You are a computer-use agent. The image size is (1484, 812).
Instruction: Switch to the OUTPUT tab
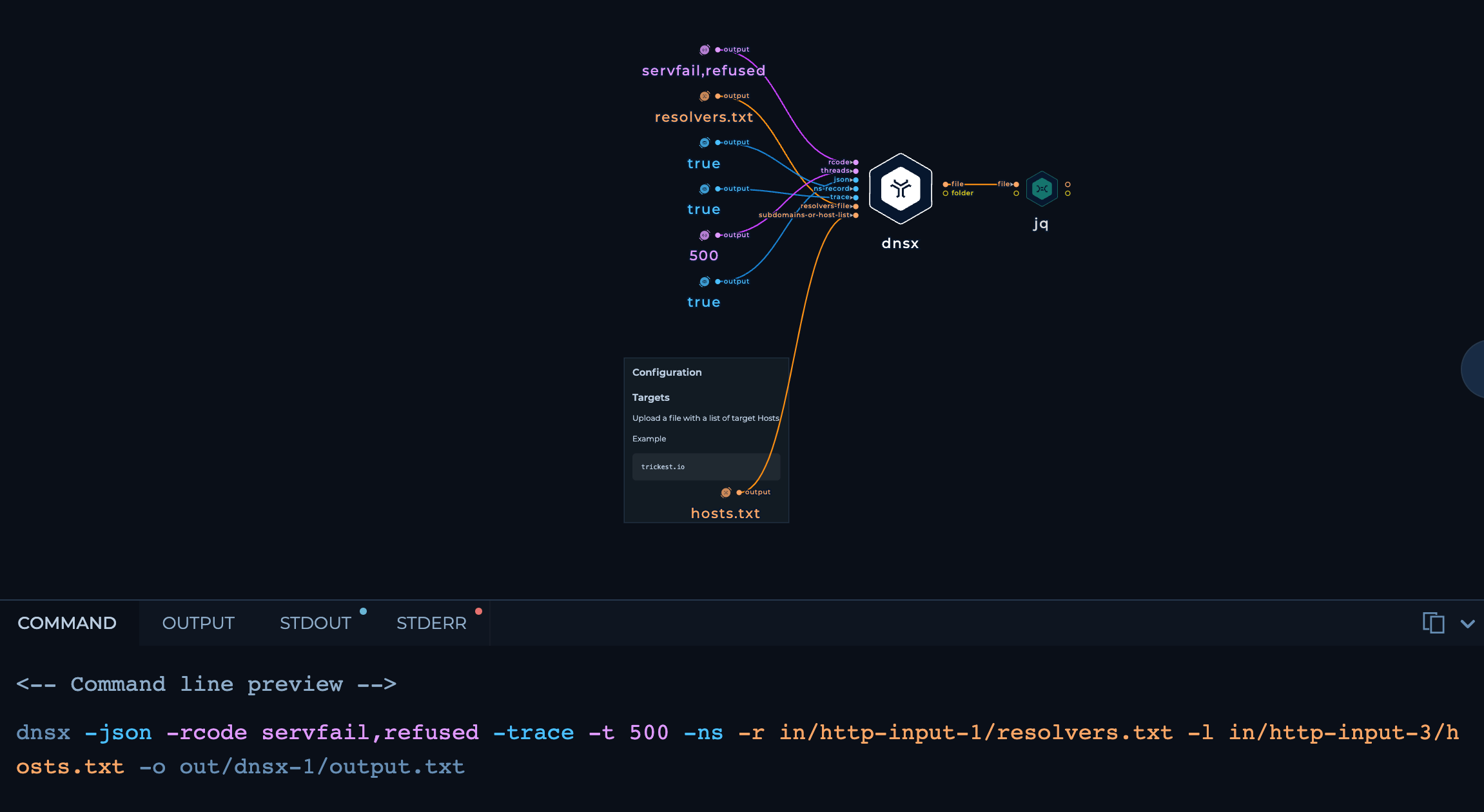198,623
